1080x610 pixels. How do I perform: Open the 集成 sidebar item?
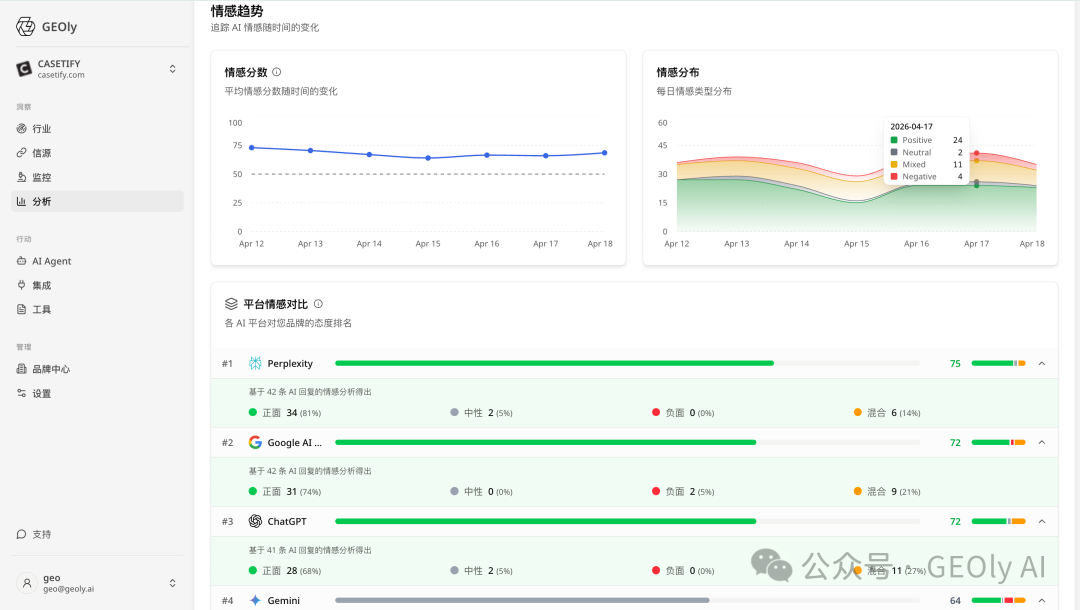[97, 285]
